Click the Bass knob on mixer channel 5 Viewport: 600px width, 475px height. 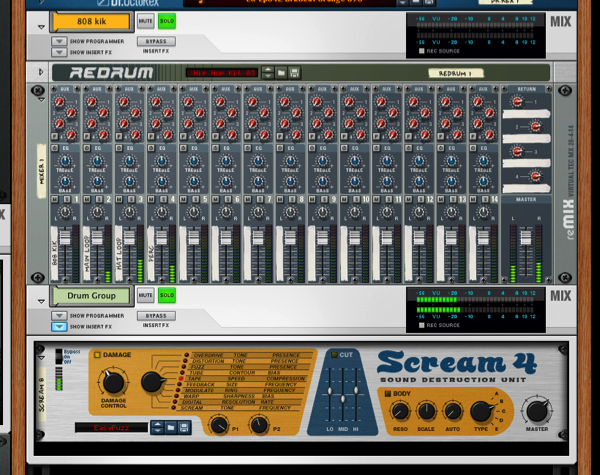pos(194,181)
